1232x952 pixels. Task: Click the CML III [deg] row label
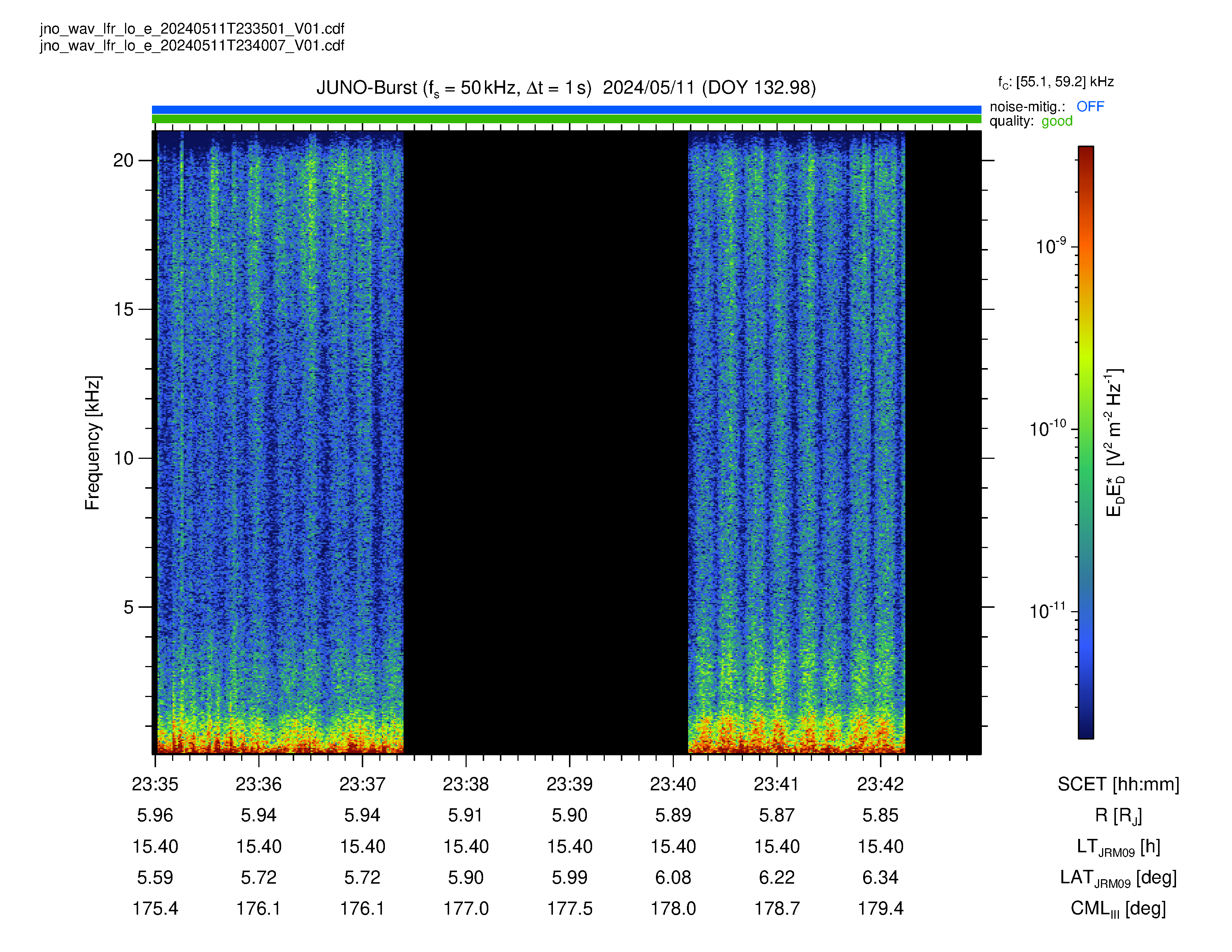coord(1118,909)
